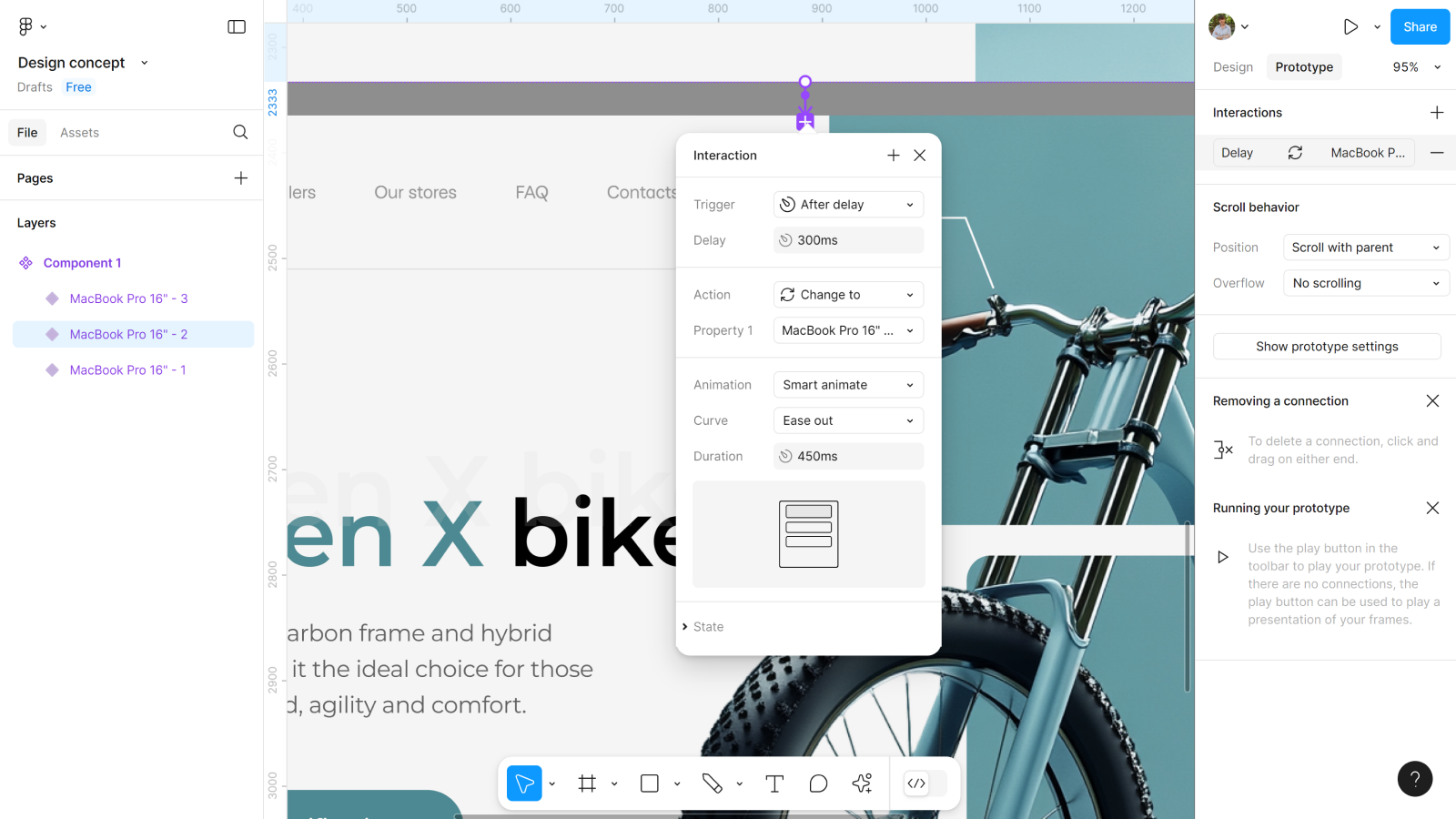
Task: Open the AI actions tool
Action: click(862, 784)
